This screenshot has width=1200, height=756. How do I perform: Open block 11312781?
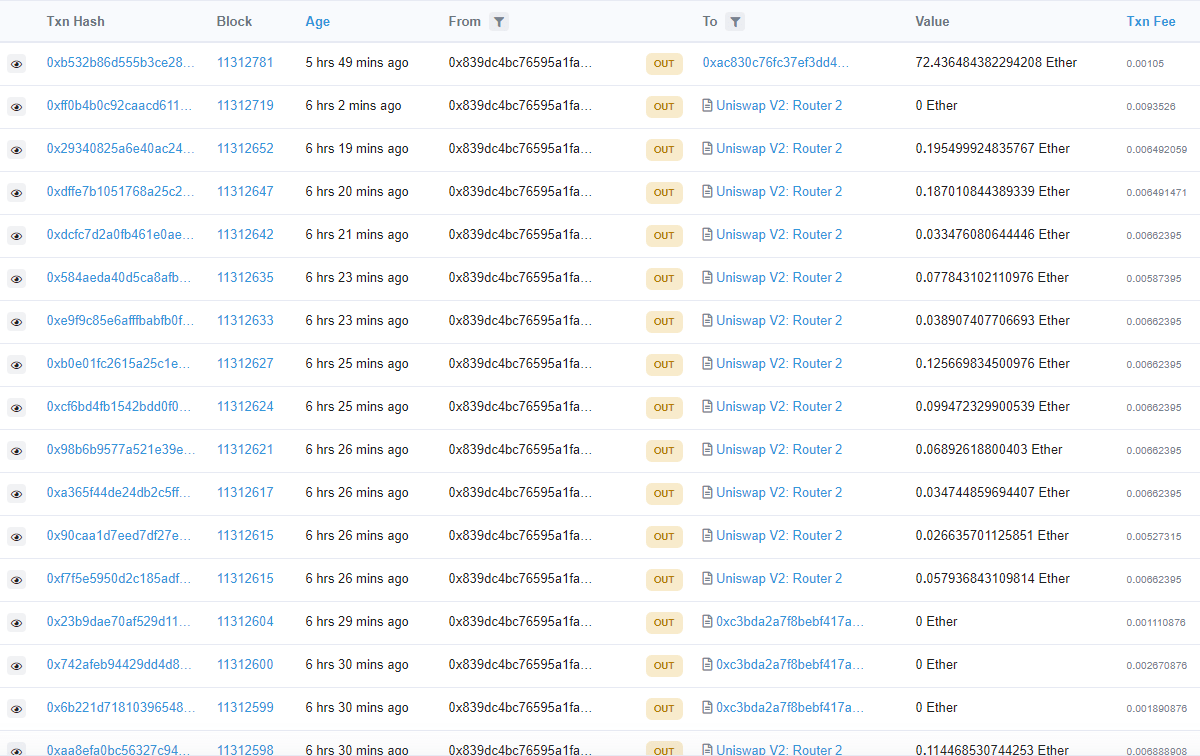245,62
